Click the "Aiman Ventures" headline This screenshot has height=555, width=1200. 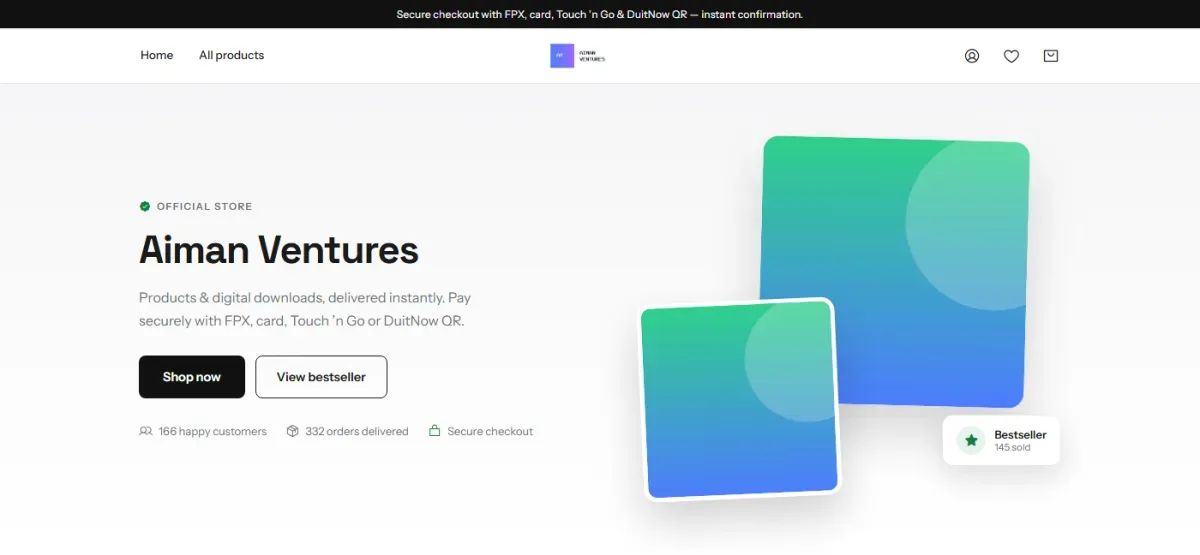coord(279,249)
